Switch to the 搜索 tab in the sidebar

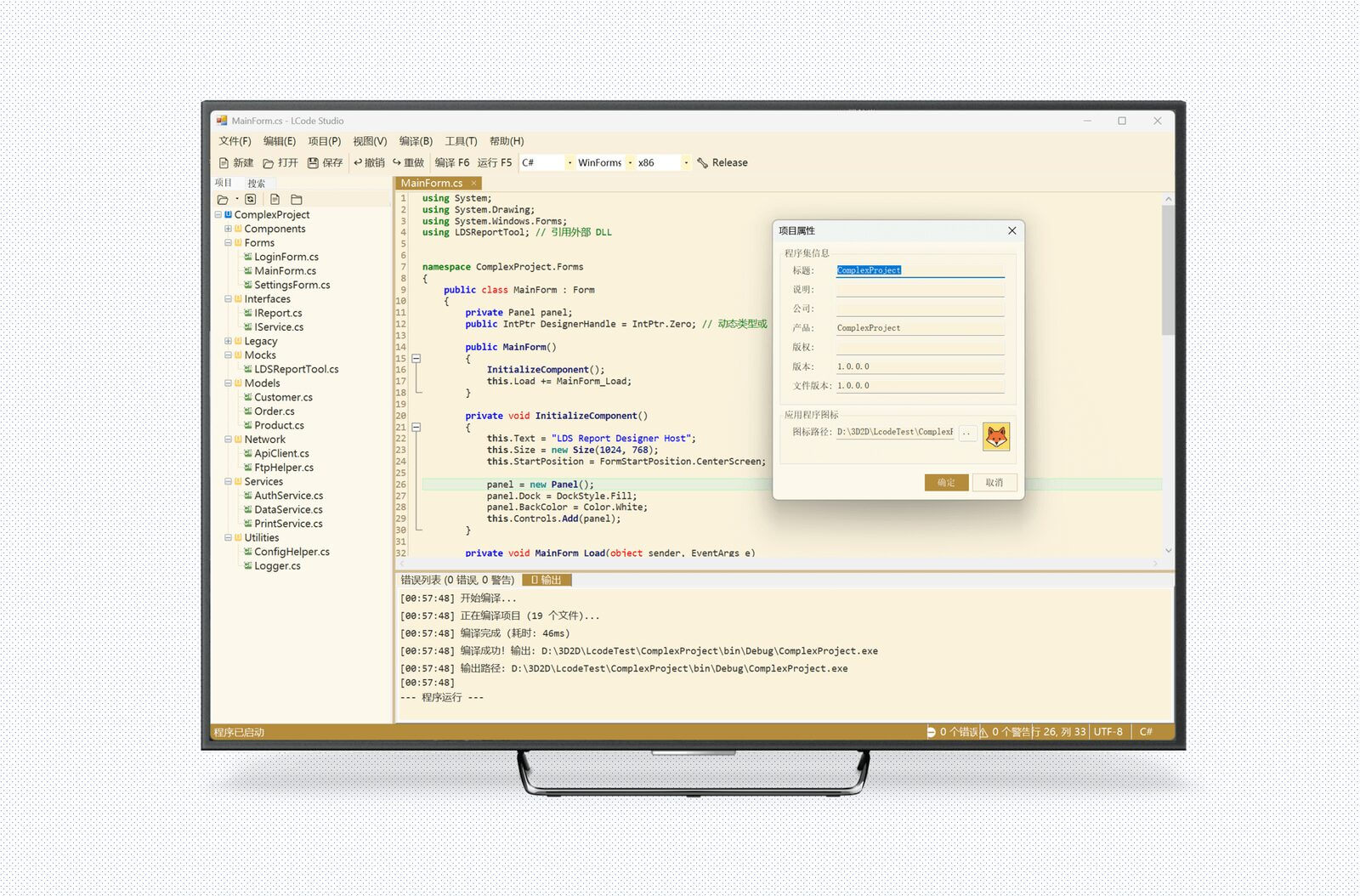tap(256, 182)
